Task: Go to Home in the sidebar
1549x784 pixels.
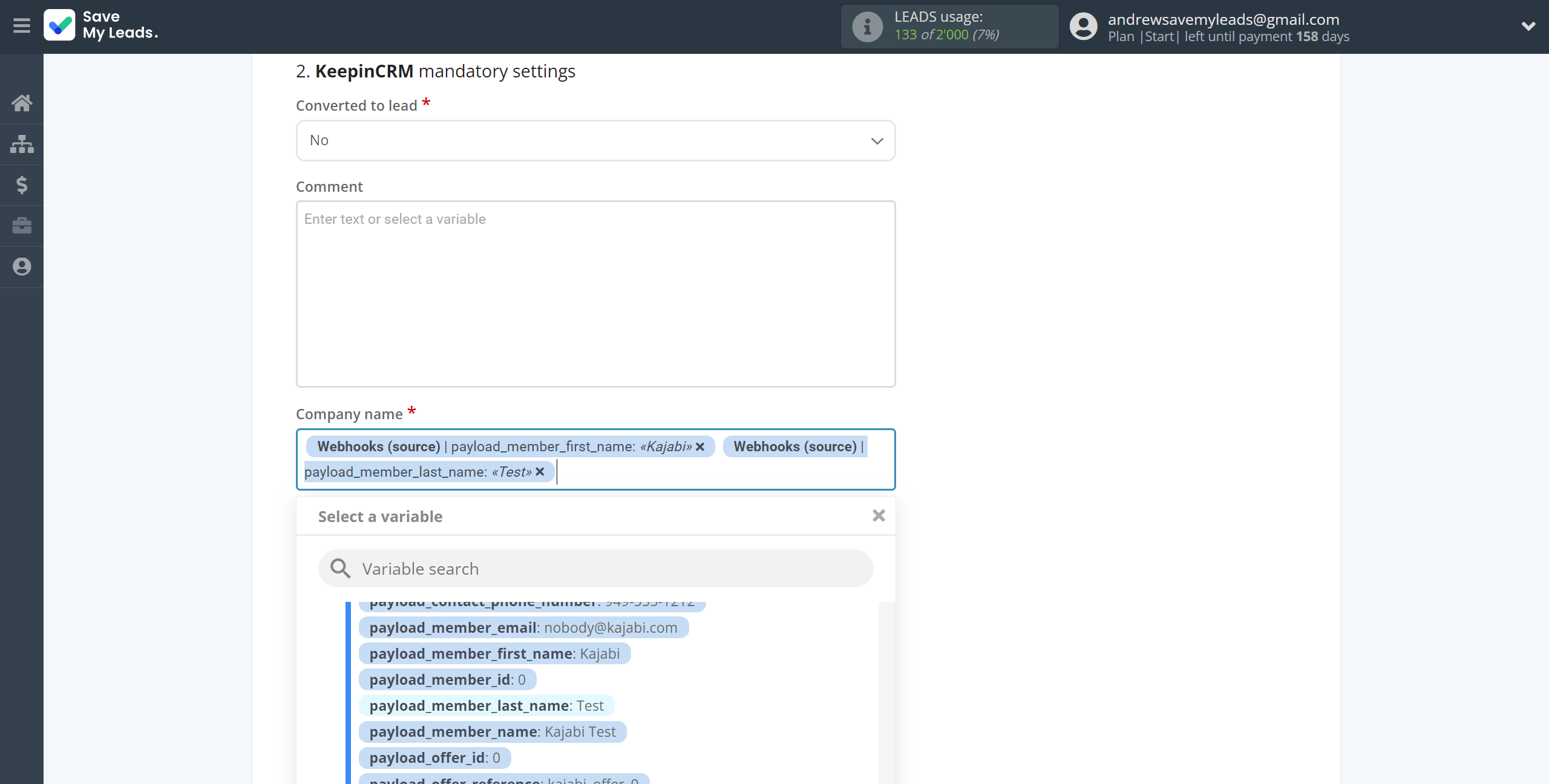Action: (x=22, y=103)
